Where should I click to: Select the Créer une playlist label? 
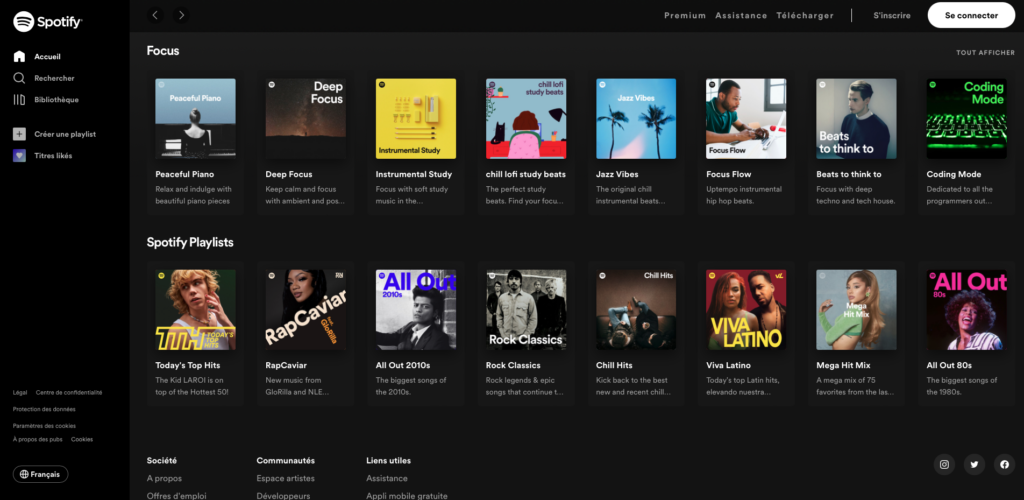tap(65, 134)
